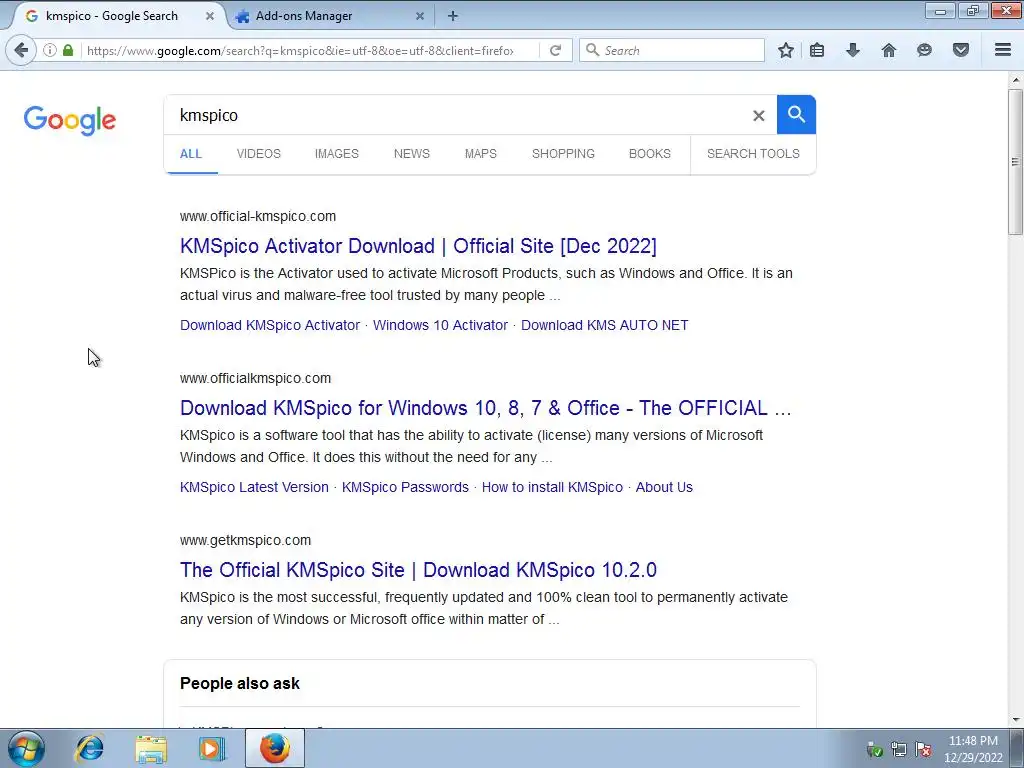Screen dimensions: 1024x768
Task: Open network status tray icon
Action: (x=899, y=749)
